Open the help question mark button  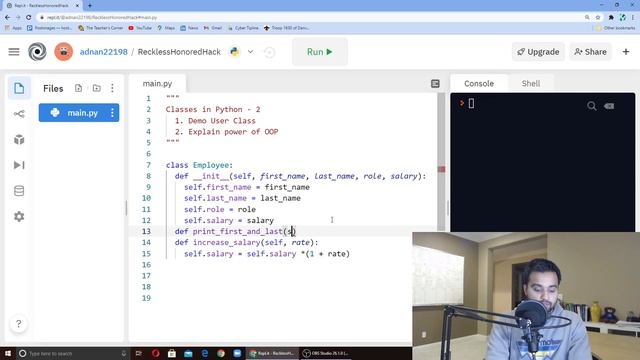point(18,324)
